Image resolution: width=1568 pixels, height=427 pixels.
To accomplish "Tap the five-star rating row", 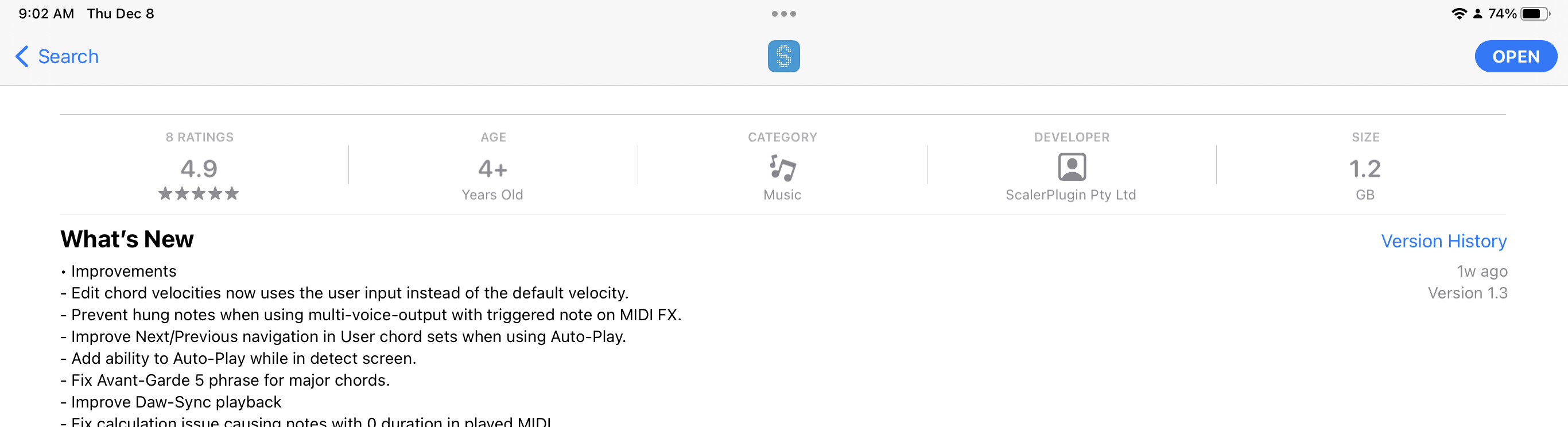I will pyautogui.click(x=199, y=194).
